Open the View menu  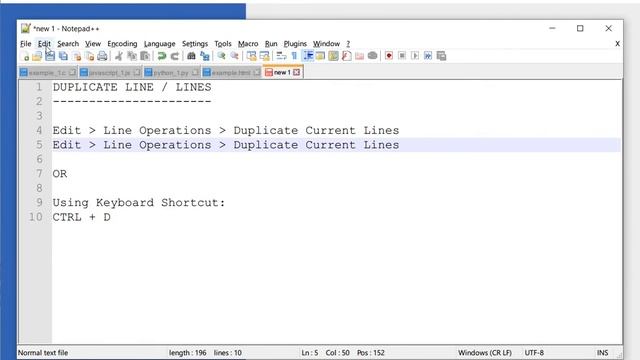coord(93,44)
